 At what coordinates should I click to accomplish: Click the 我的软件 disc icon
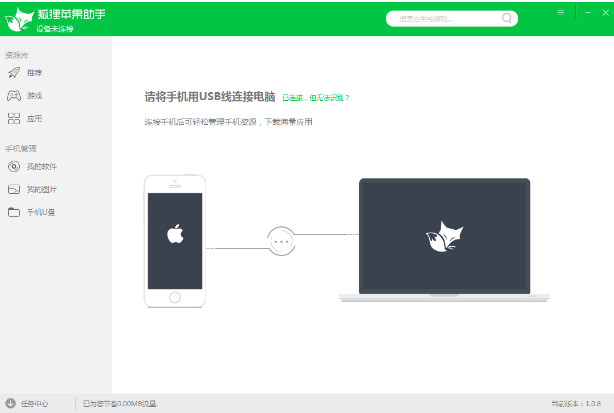tap(14, 166)
